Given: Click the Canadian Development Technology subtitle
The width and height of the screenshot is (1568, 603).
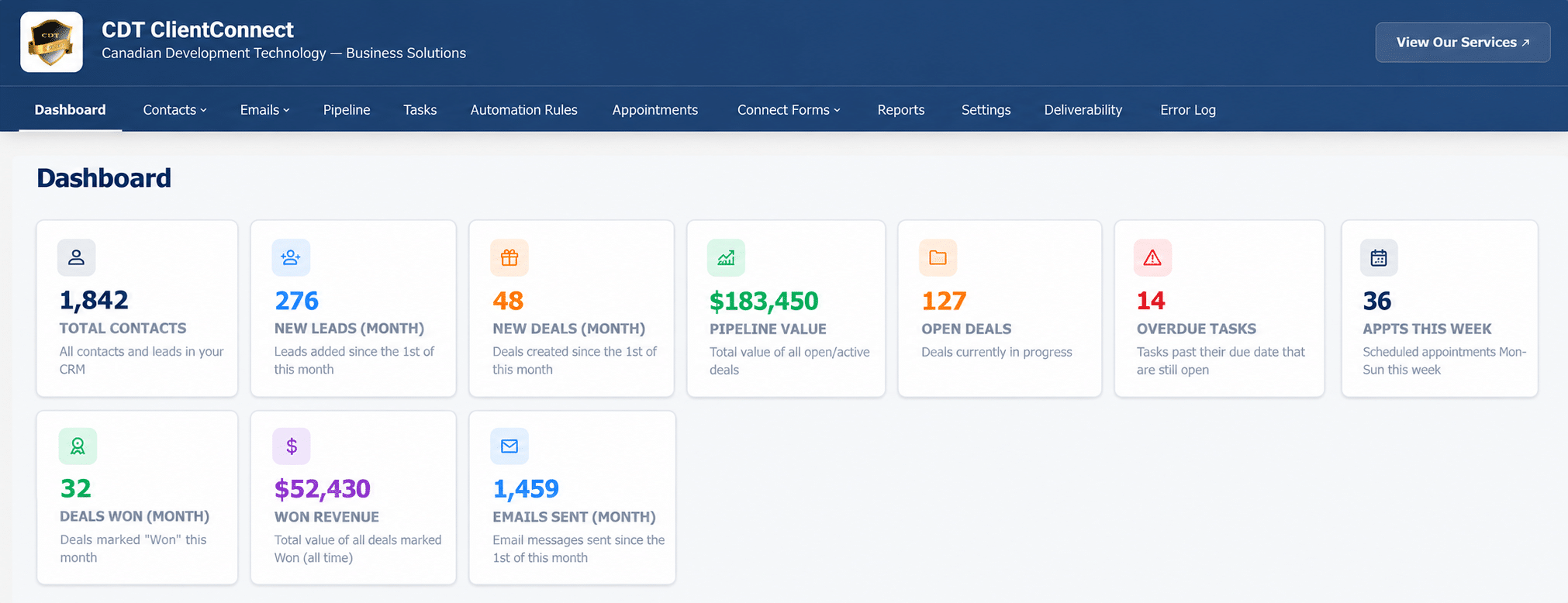Looking at the screenshot, I should pos(284,53).
